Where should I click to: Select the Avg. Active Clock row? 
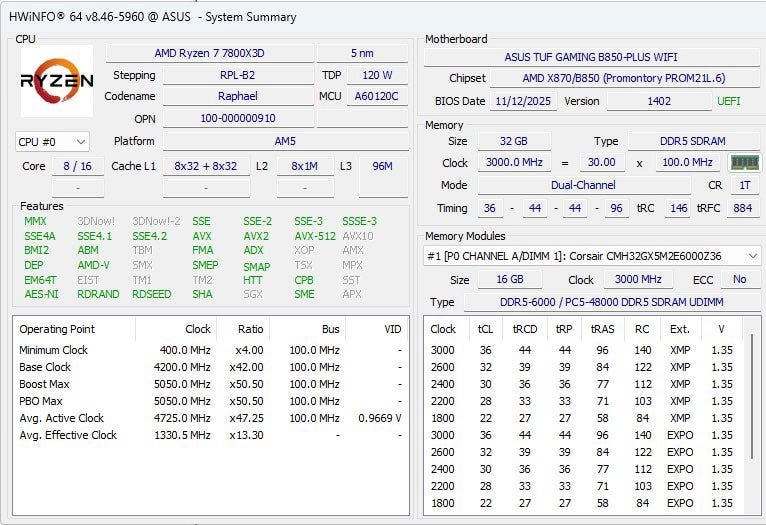click(211, 419)
